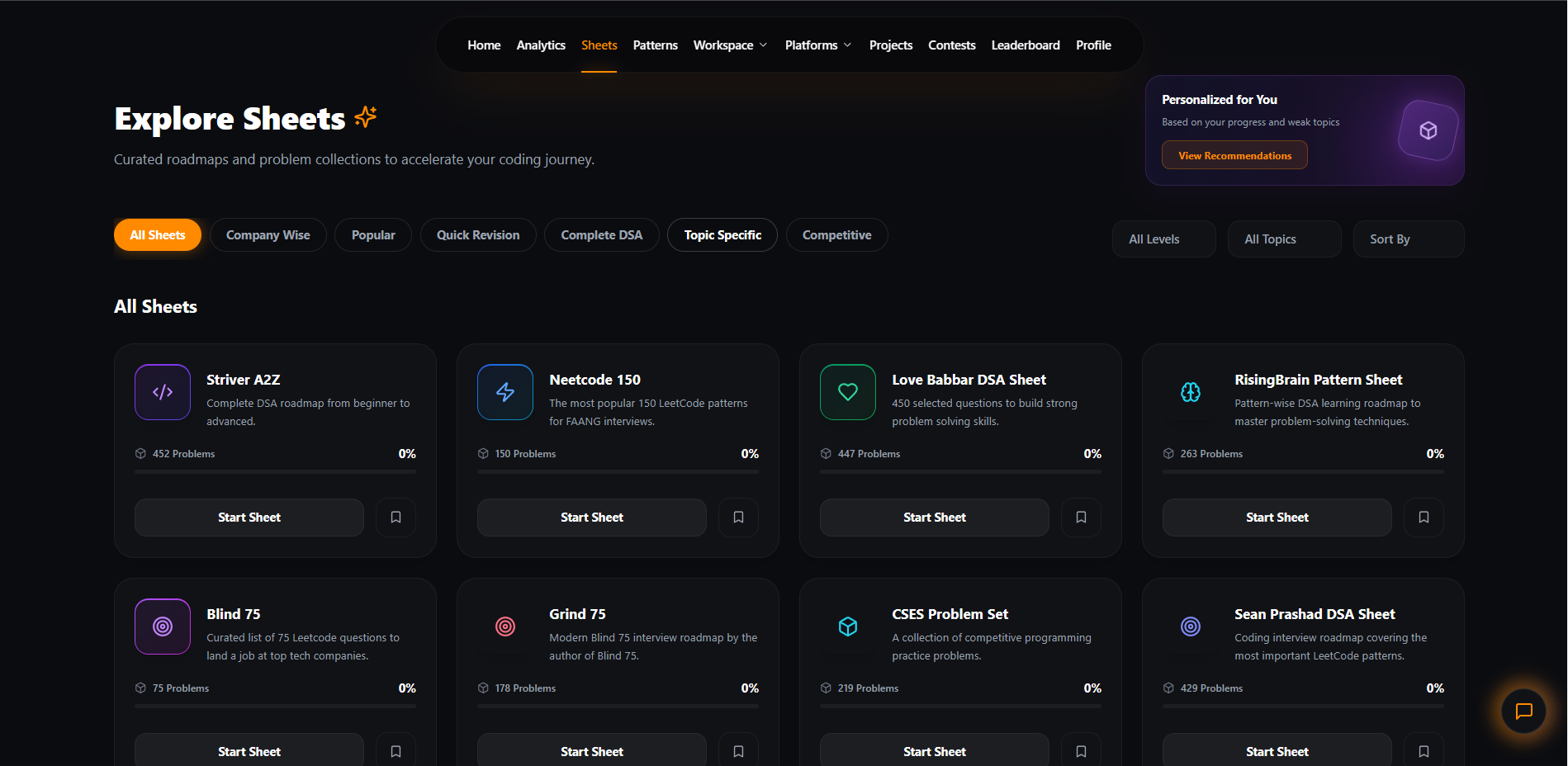Start the RisingBrain Pattern Sheet
The height and width of the screenshot is (766, 1568).
pos(1277,518)
